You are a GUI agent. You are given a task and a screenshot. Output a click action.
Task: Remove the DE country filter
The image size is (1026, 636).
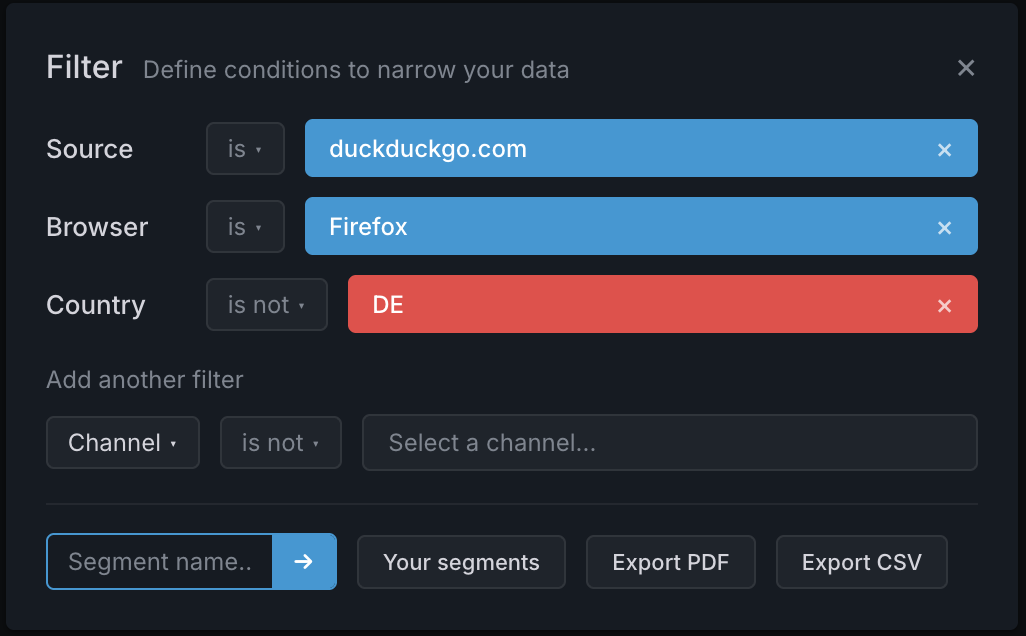coord(944,305)
